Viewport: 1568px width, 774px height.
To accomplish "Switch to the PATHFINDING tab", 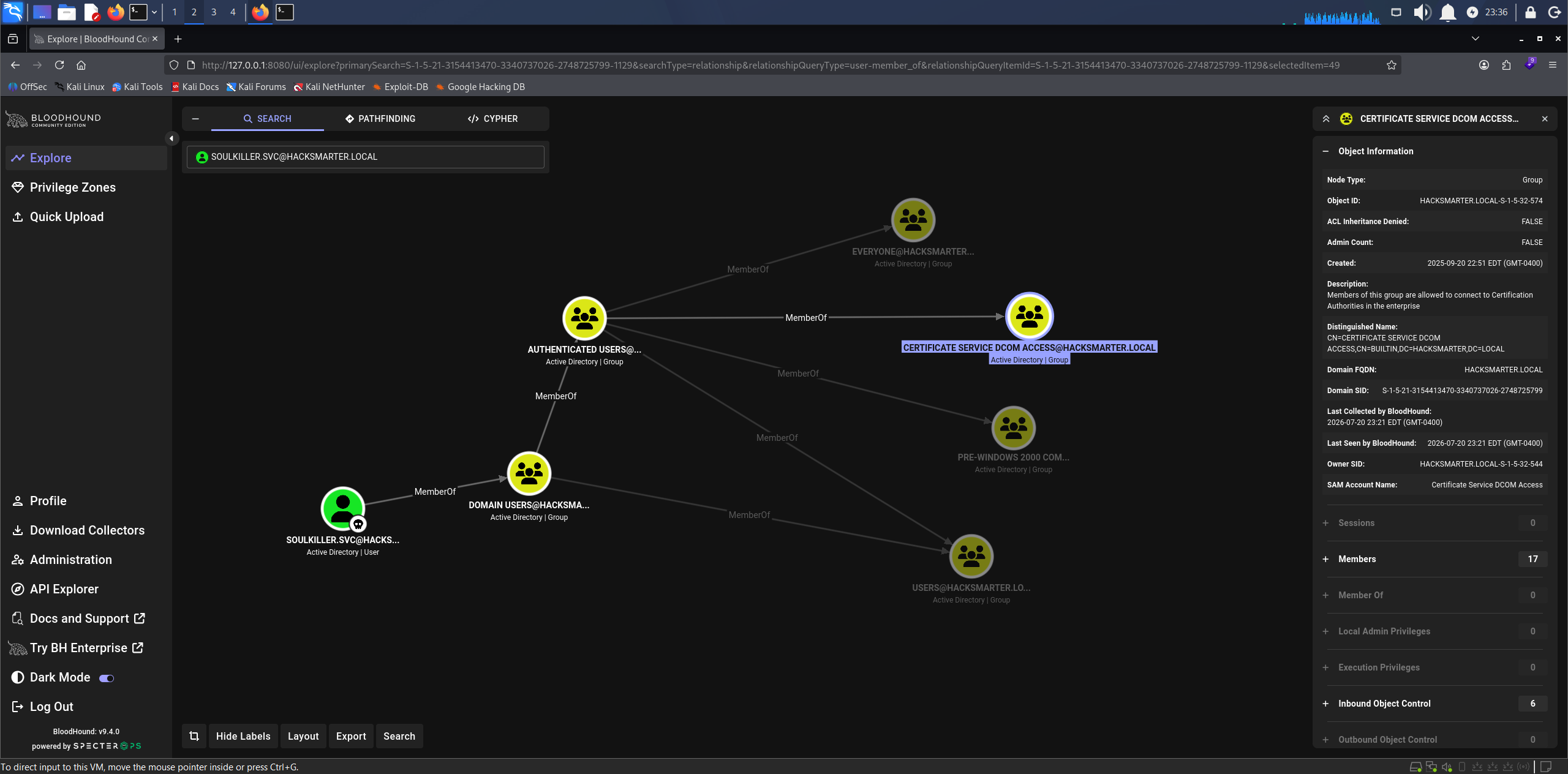I will click(380, 119).
